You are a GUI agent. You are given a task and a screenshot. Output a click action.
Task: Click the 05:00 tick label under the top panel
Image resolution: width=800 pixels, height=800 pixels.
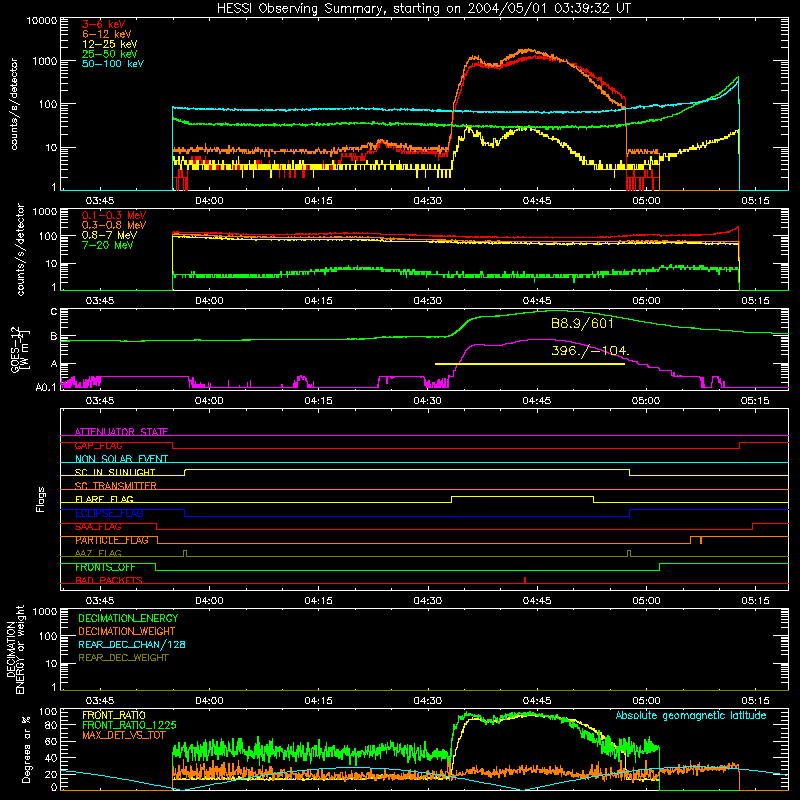coord(646,201)
